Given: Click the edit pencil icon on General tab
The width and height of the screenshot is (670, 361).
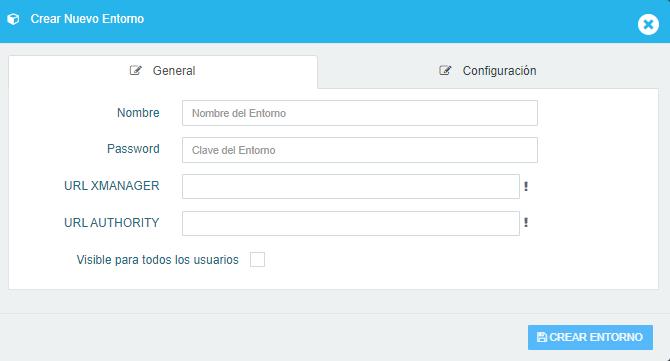Looking at the screenshot, I should click(x=135, y=70).
